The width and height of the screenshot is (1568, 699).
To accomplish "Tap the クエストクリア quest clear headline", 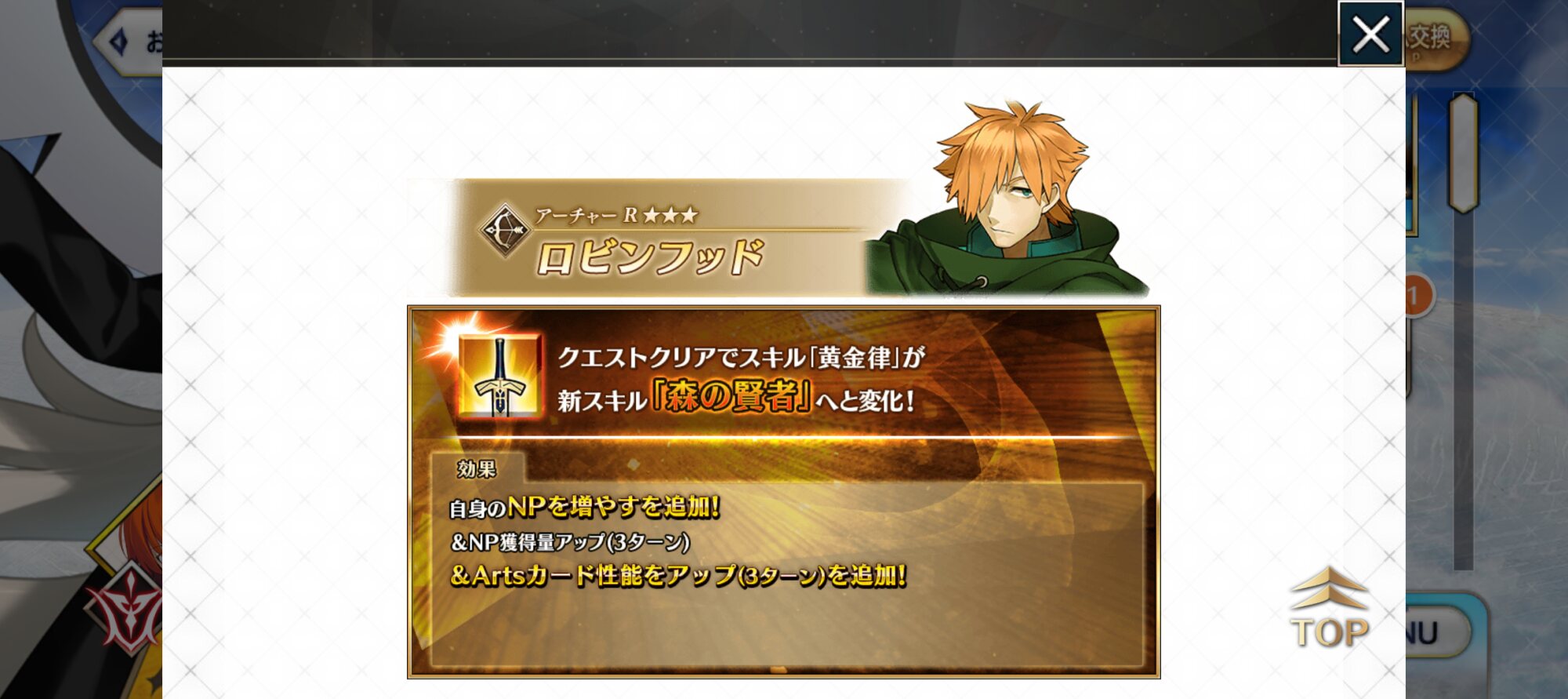I will click(x=741, y=358).
